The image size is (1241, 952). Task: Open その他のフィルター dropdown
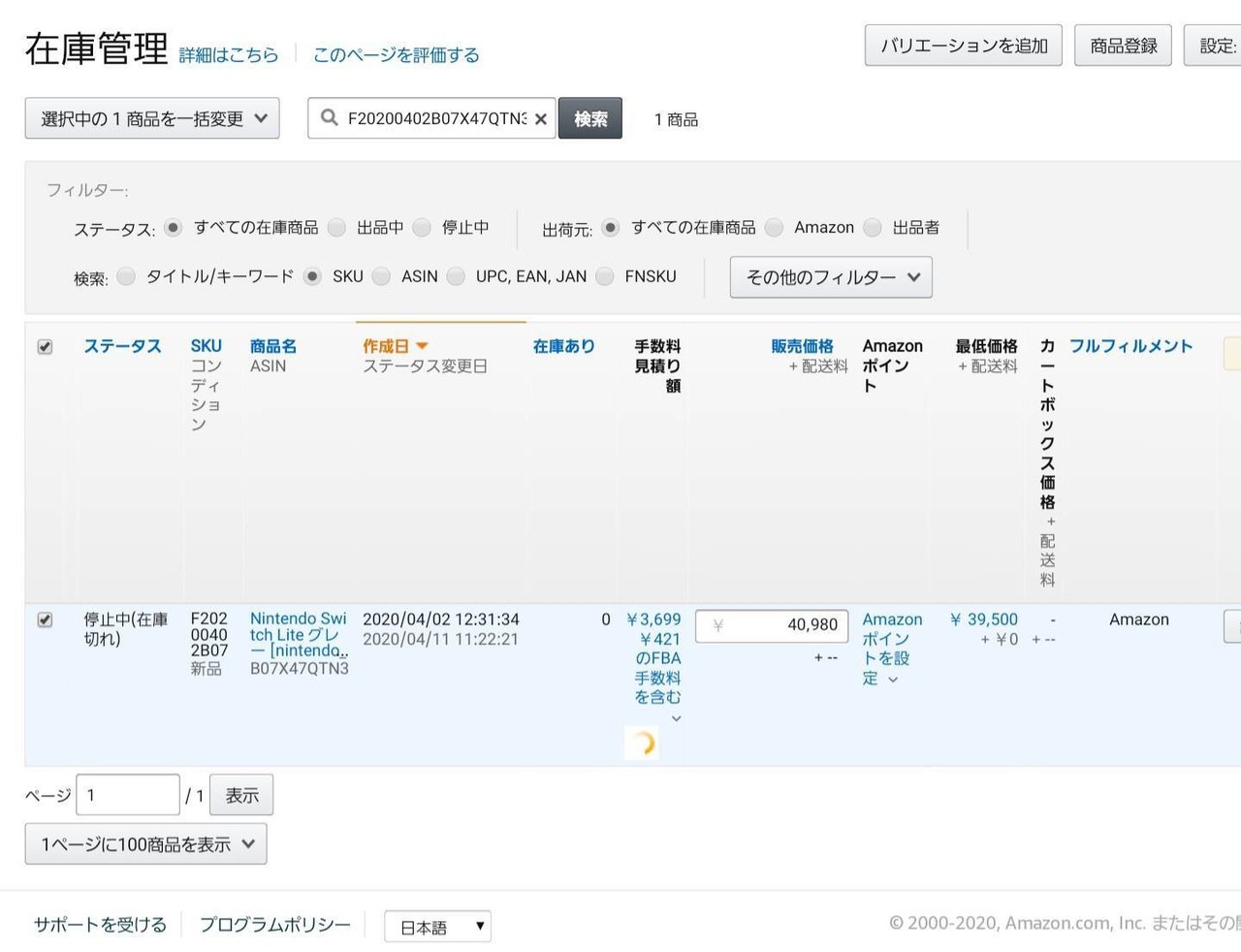[x=831, y=277]
